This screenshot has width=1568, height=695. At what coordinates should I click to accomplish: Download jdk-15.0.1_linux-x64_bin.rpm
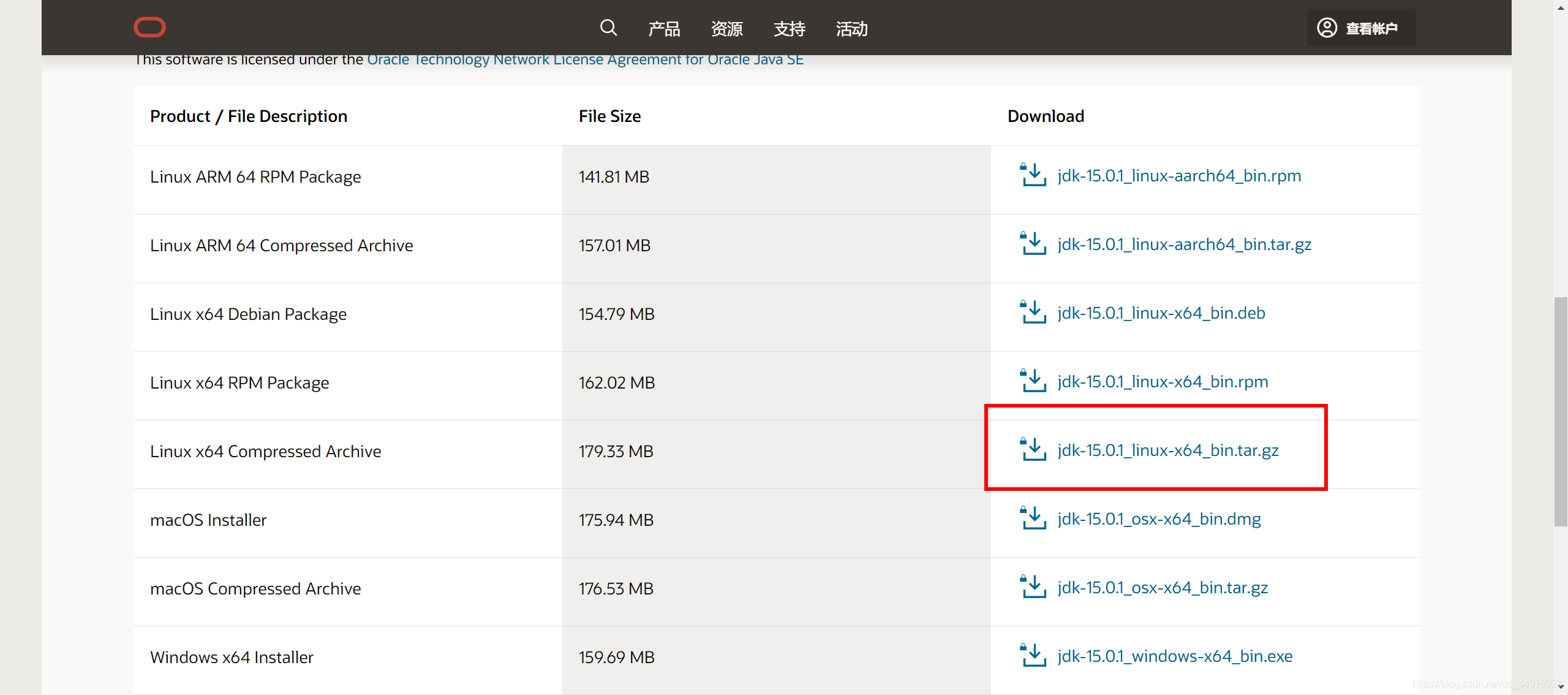1163,382
